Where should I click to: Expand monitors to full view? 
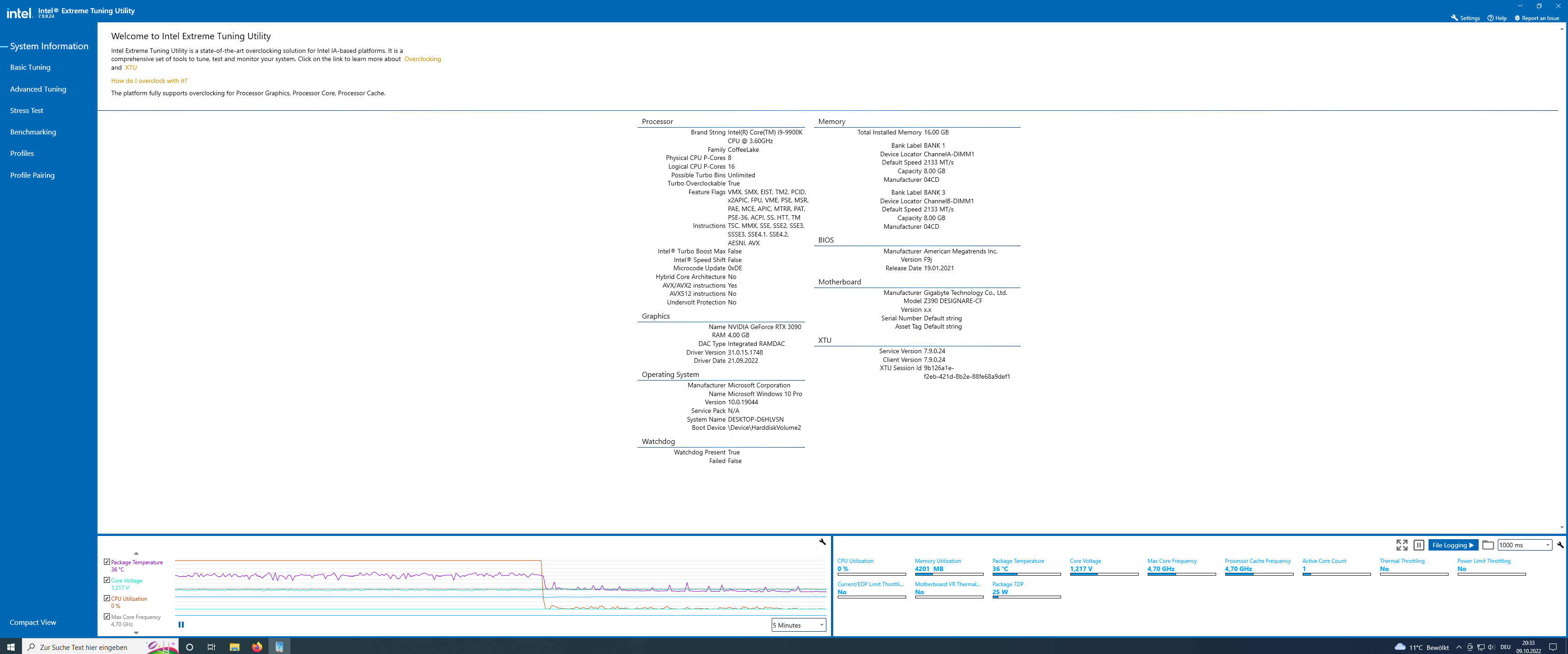pyautogui.click(x=1401, y=545)
